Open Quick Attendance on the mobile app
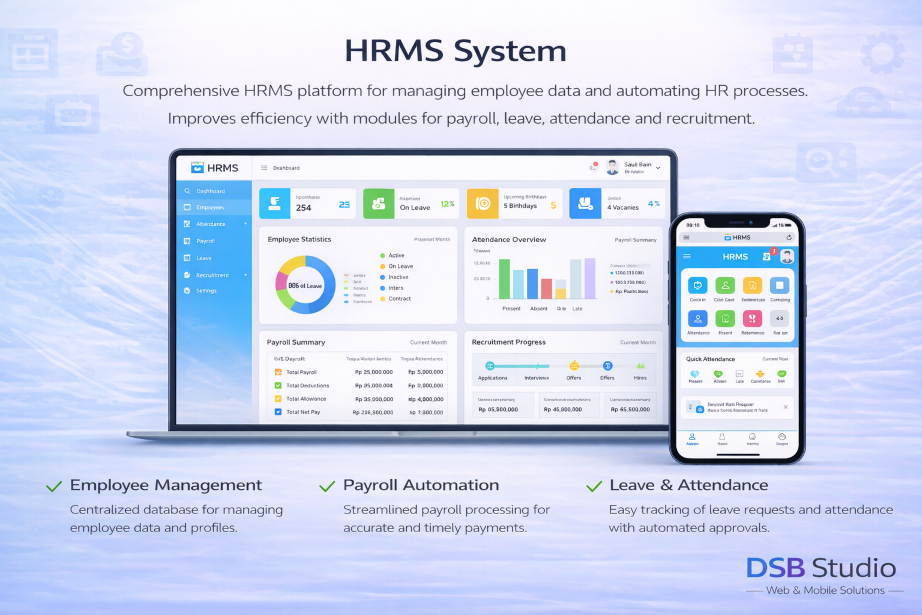 pyautogui.click(x=711, y=358)
